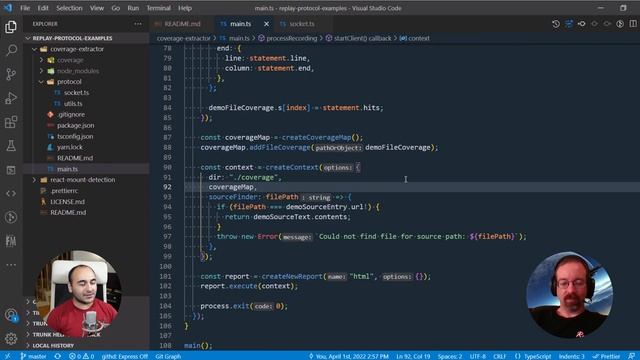
Task: Open the Accounts menu icon
Action: 11,315
